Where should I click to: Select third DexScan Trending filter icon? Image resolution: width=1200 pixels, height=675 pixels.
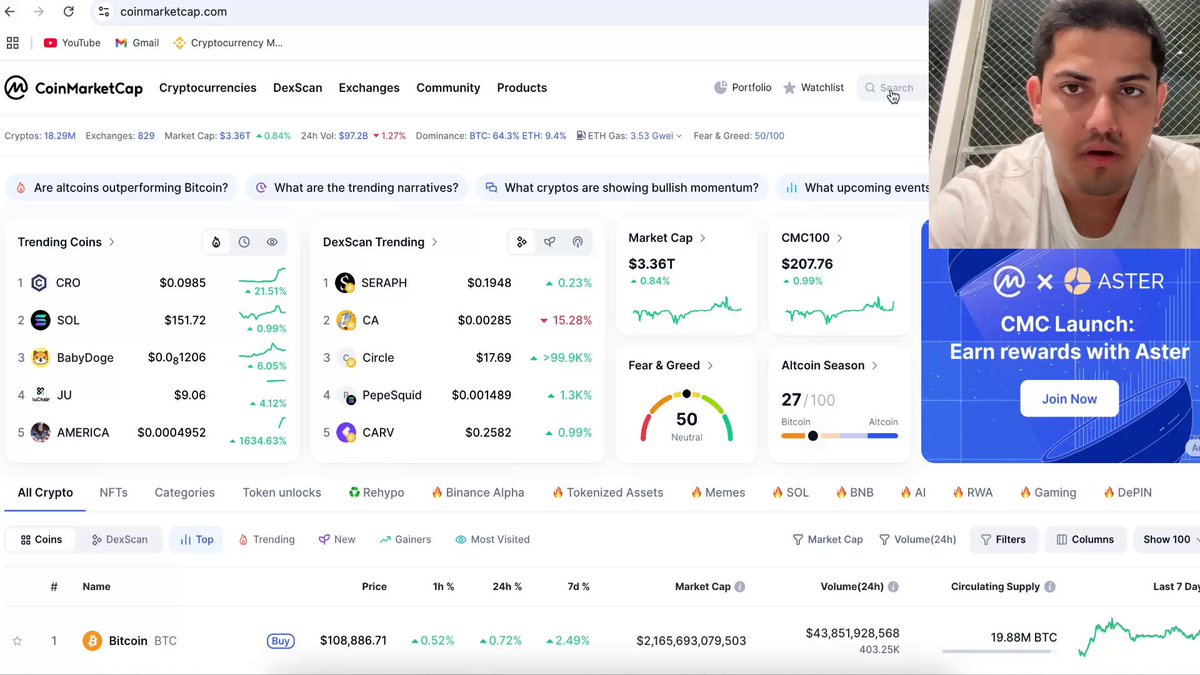[x=577, y=242]
